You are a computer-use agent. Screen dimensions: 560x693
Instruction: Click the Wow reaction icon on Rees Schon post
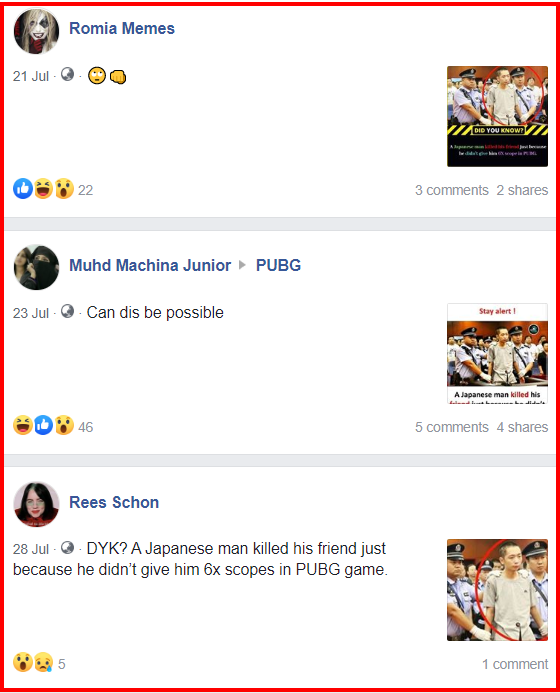tap(23, 662)
